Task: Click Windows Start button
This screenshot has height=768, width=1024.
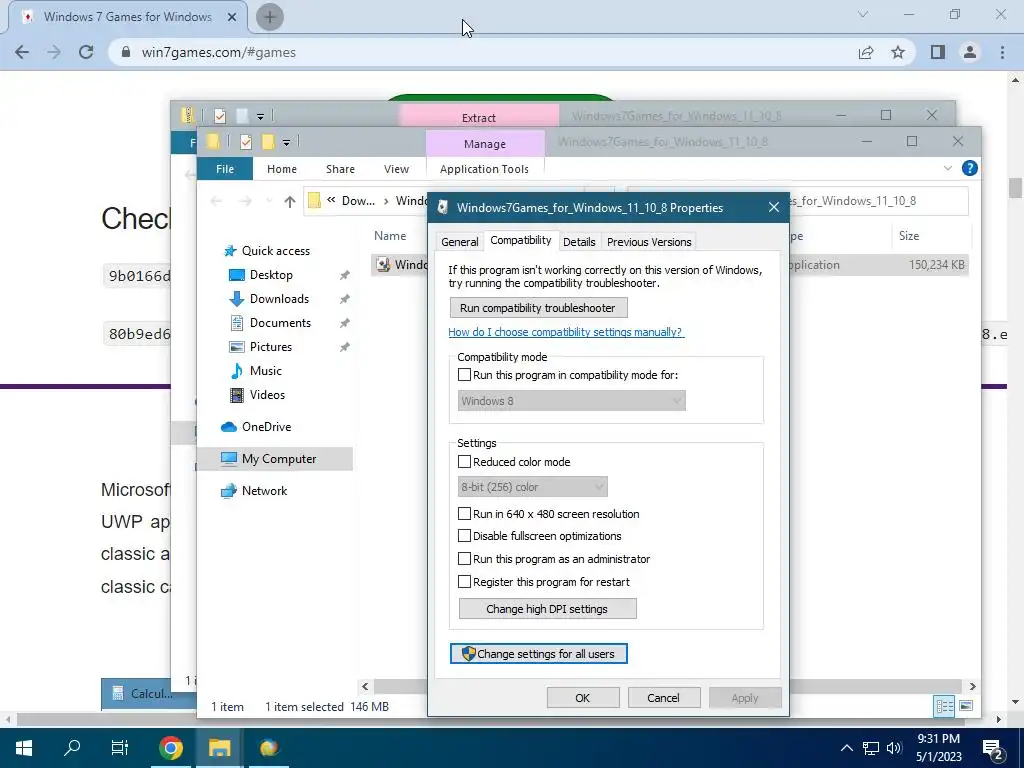Action: pos(24,748)
